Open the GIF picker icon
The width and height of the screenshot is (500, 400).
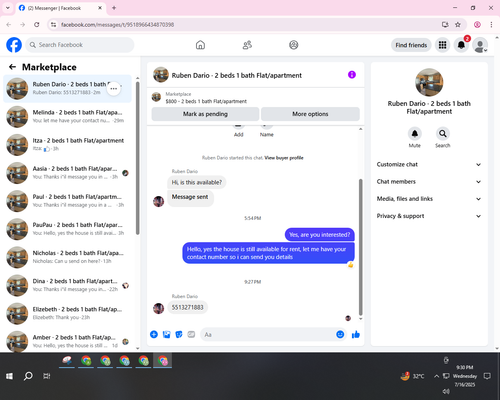191,334
